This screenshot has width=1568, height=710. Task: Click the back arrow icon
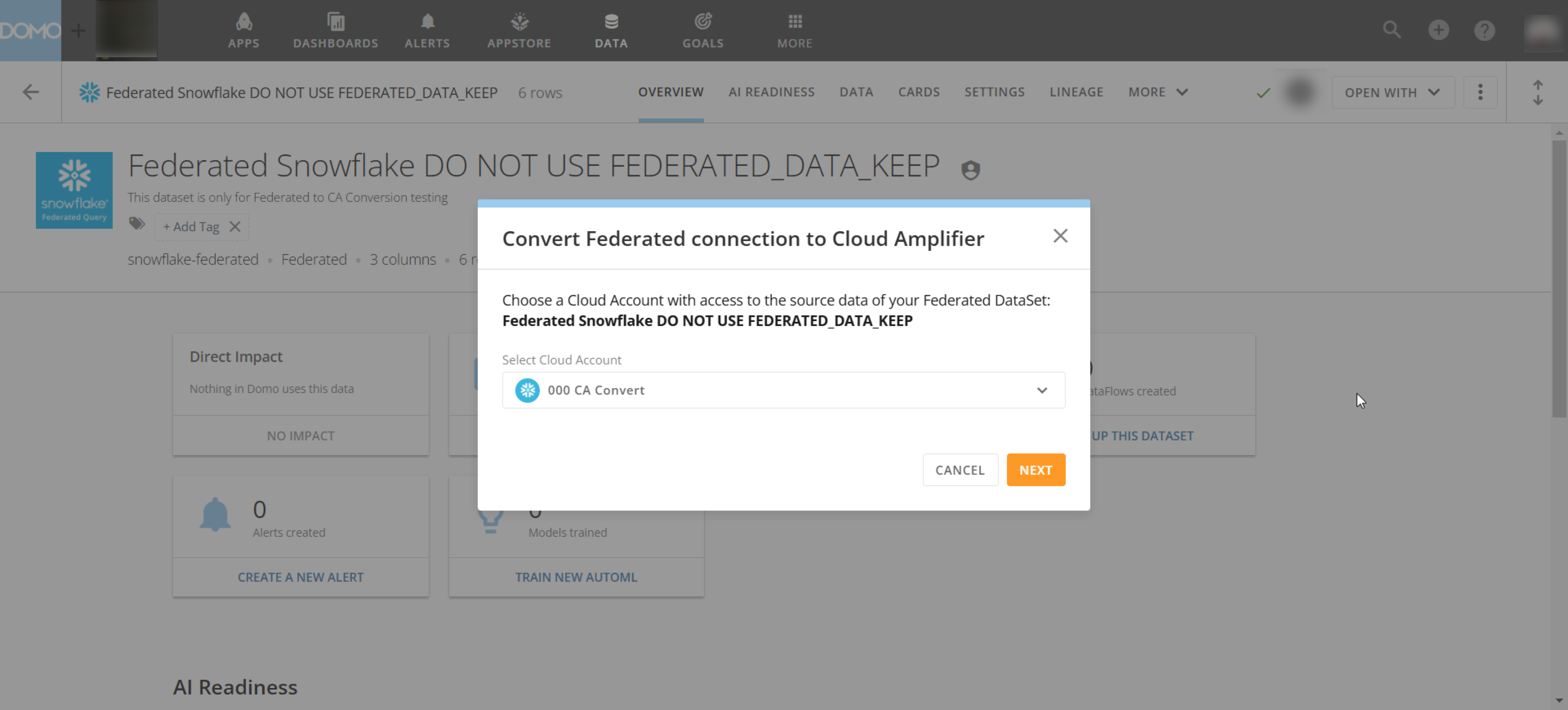[x=31, y=92]
